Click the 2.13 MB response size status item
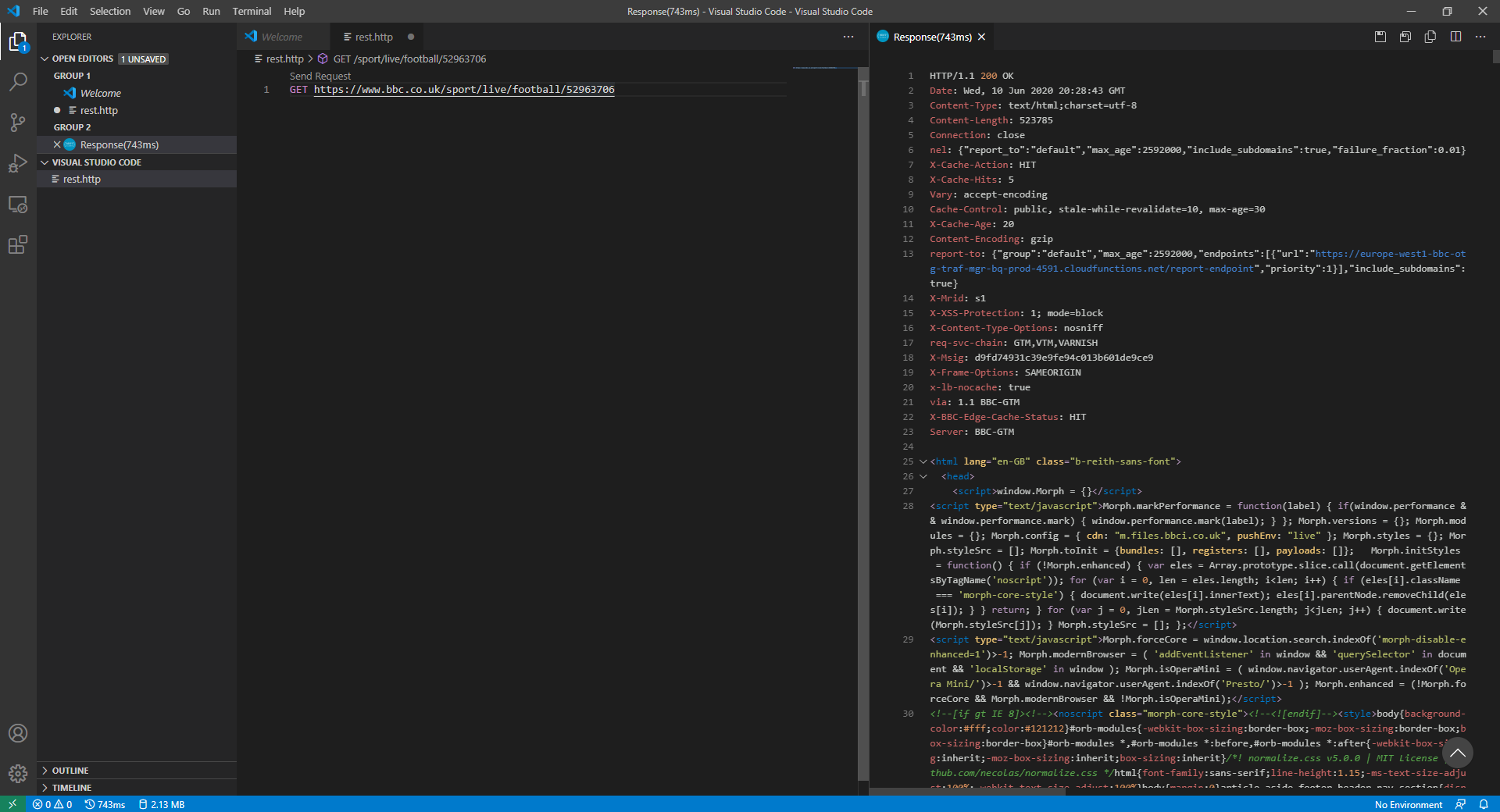 (x=162, y=804)
